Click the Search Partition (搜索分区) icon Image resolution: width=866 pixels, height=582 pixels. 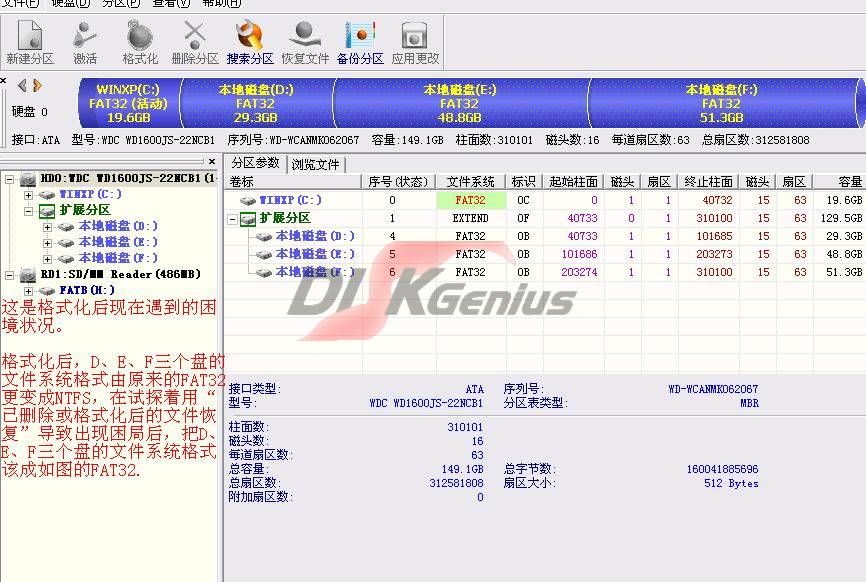click(250, 42)
